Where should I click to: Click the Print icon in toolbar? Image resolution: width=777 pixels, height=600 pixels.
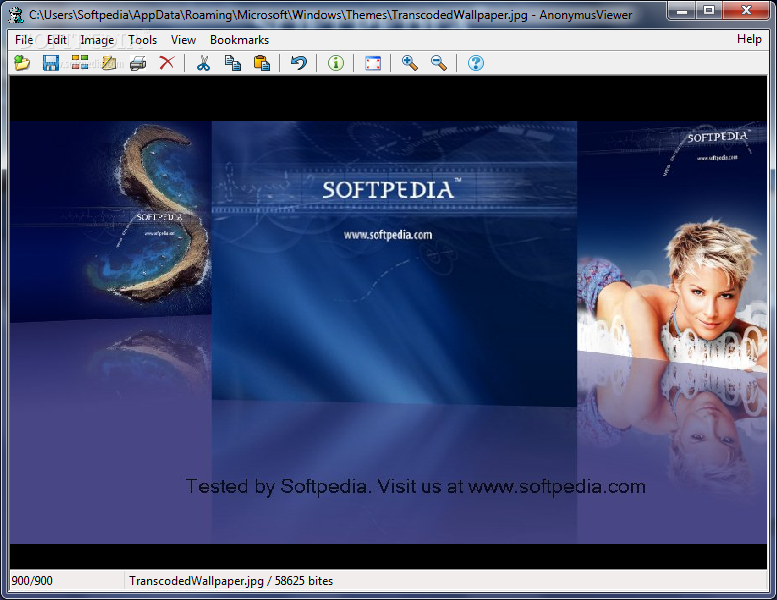(138, 63)
